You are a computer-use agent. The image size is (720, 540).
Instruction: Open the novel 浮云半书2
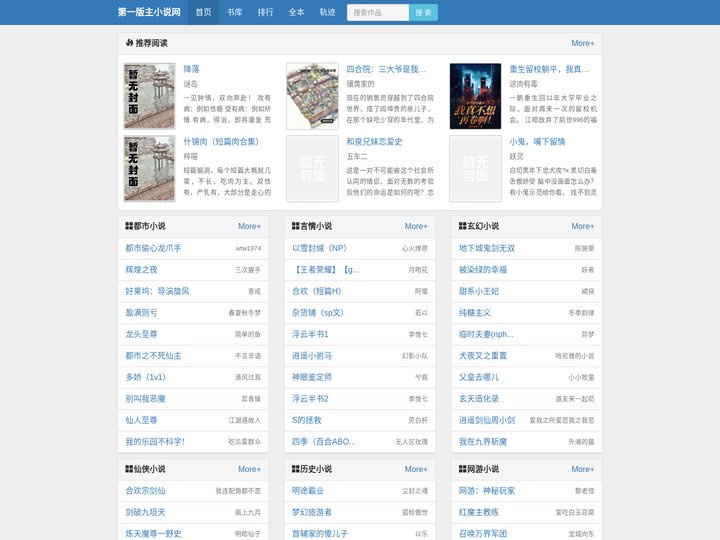(310, 399)
